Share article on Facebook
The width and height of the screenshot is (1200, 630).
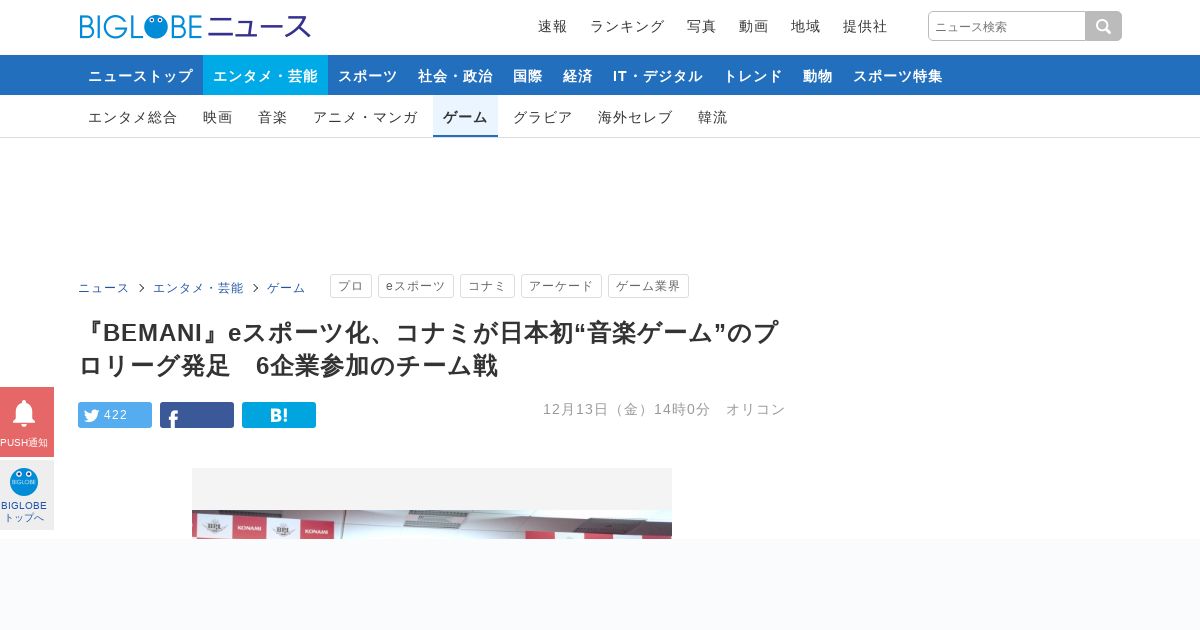pyautogui.click(x=197, y=415)
